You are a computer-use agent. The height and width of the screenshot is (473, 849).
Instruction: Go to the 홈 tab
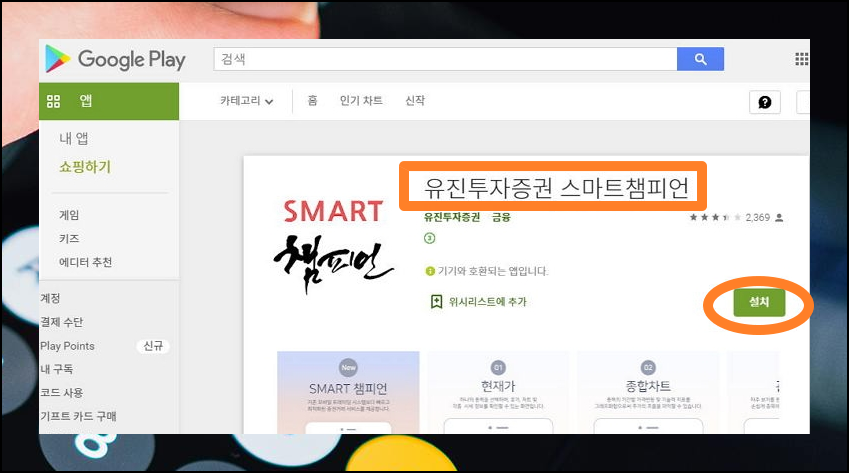(x=312, y=101)
